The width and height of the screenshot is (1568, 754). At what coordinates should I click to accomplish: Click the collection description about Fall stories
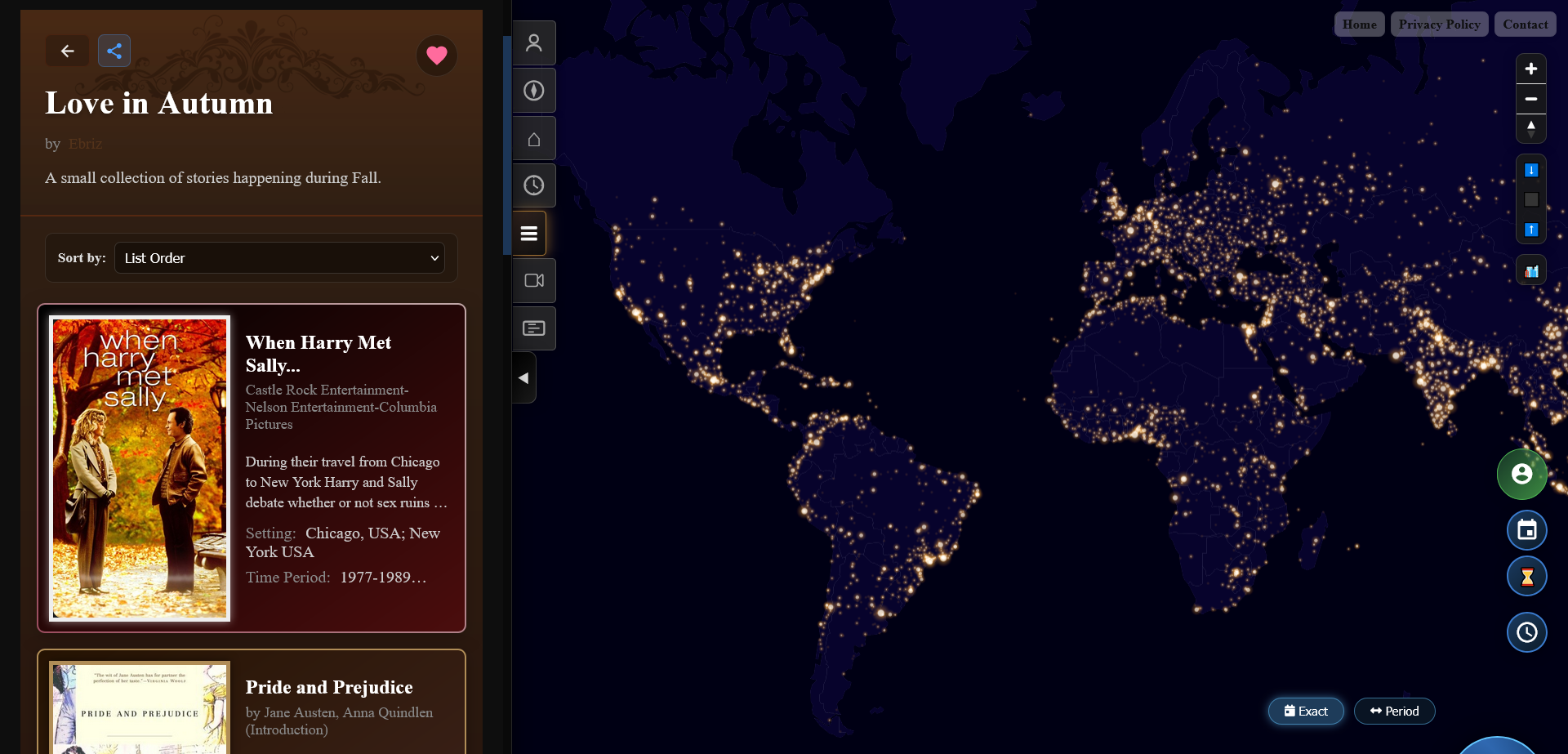213,178
